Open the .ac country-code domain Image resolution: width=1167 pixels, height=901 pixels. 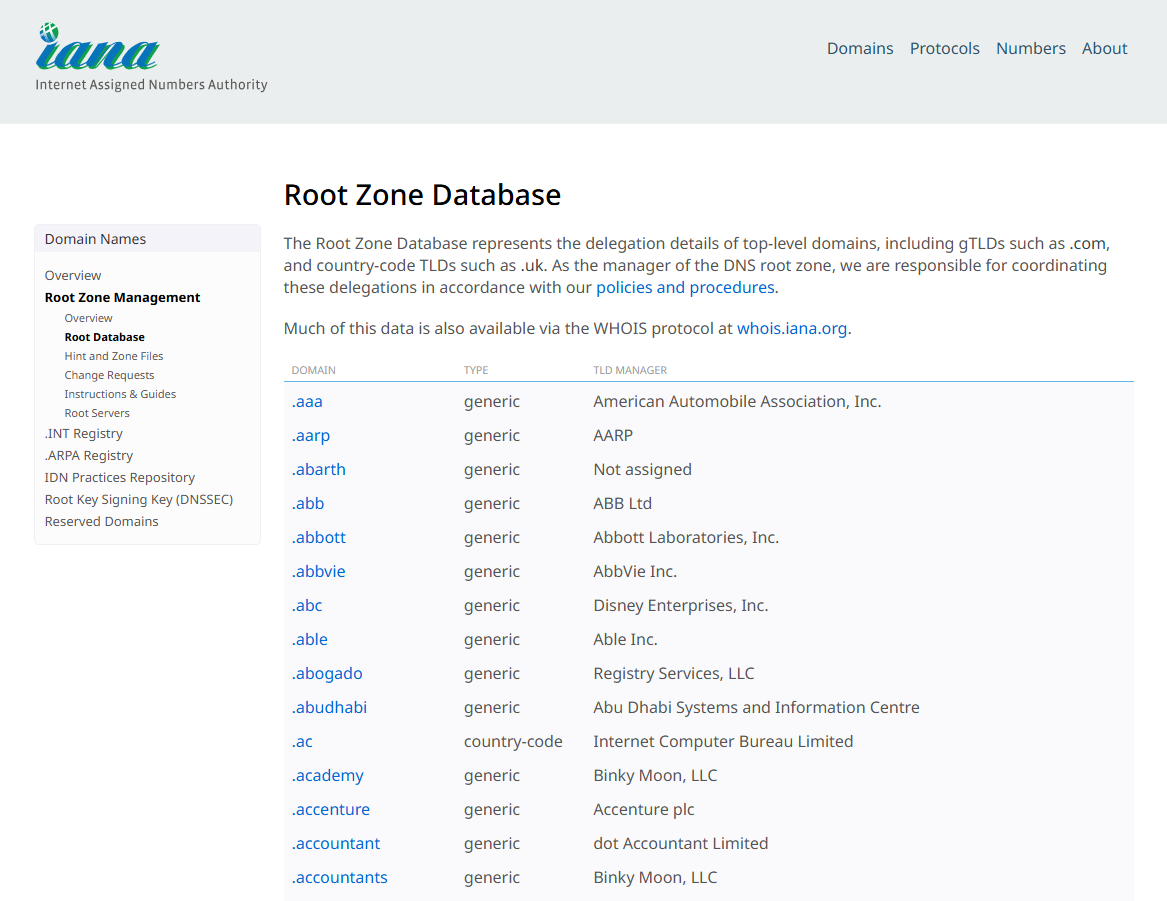302,741
